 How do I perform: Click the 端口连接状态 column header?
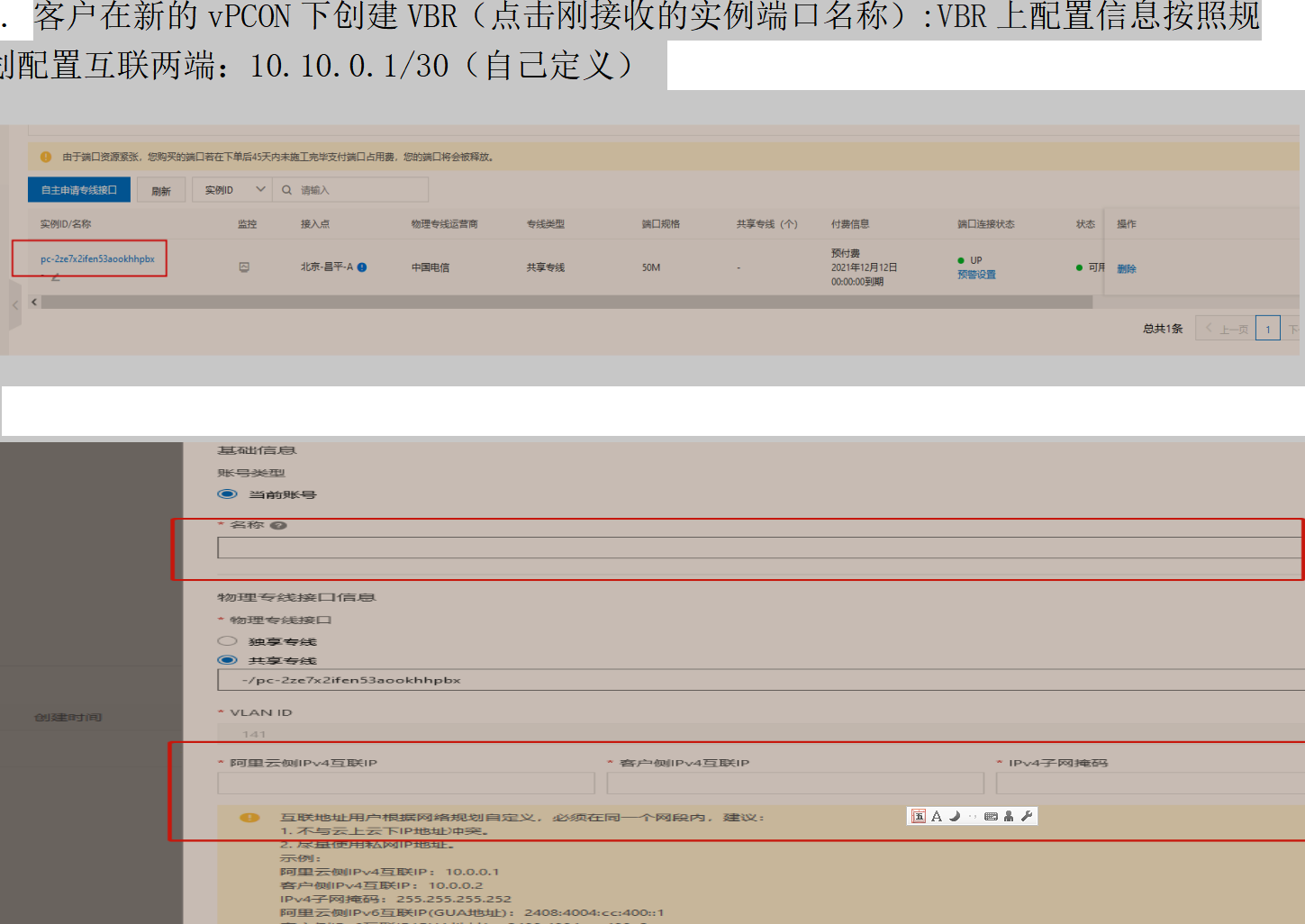pyautogui.click(x=986, y=224)
